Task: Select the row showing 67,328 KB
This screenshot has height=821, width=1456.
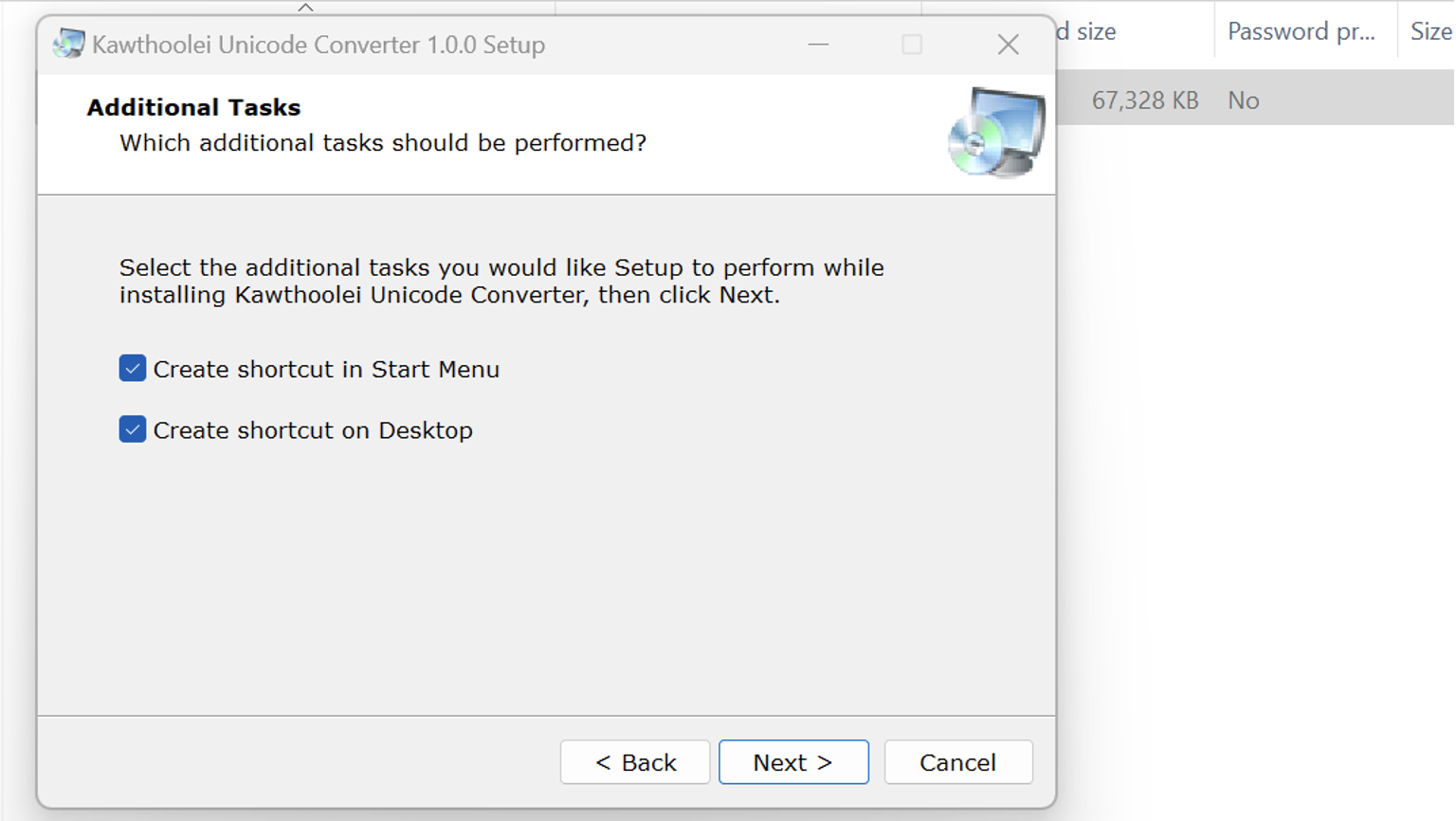Action: [x=1255, y=100]
